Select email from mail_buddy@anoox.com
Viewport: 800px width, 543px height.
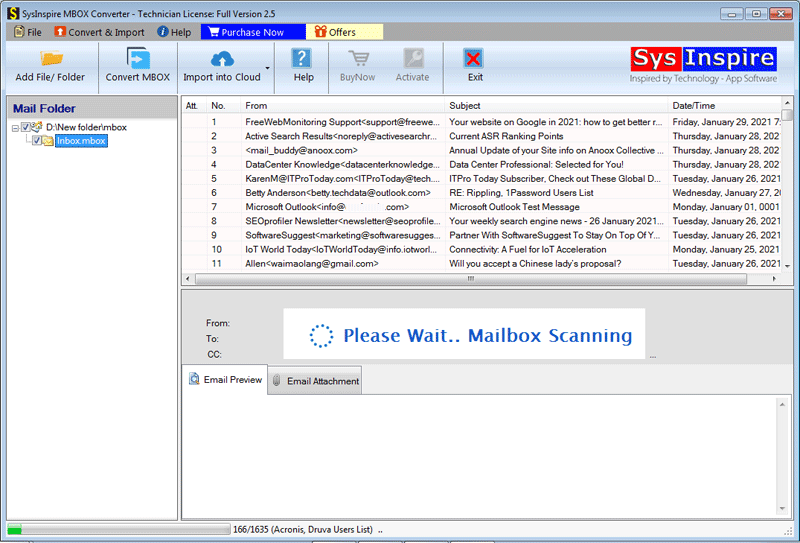(x=481, y=151)
